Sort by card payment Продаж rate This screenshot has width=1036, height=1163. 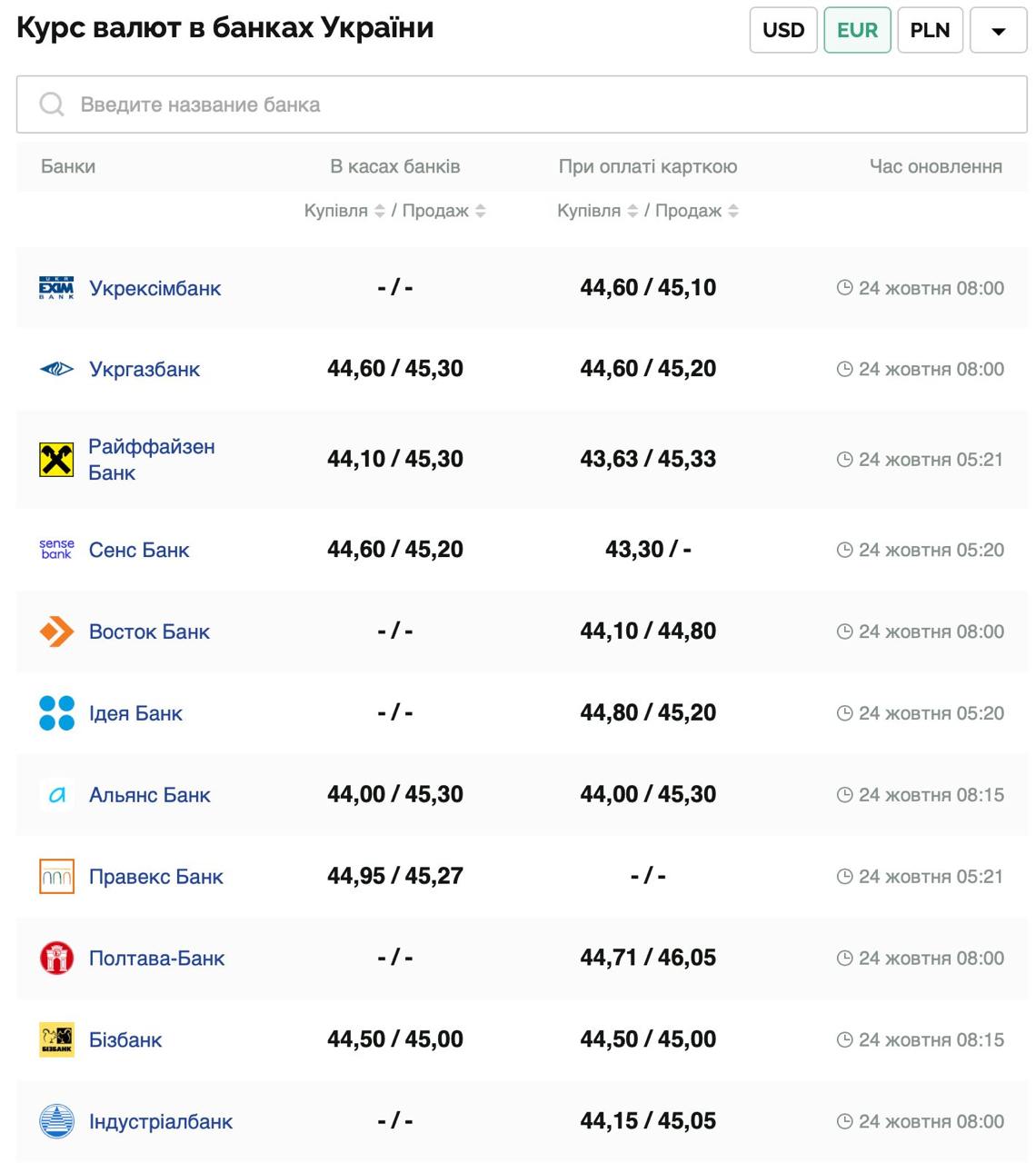[733, 211]
